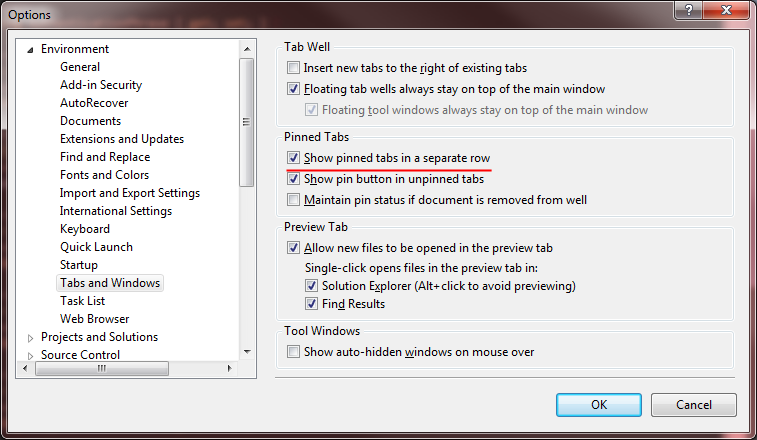The image size is (757, 440).
Task: Collapse the Environment tree node
Action: (x=30, y=50)
